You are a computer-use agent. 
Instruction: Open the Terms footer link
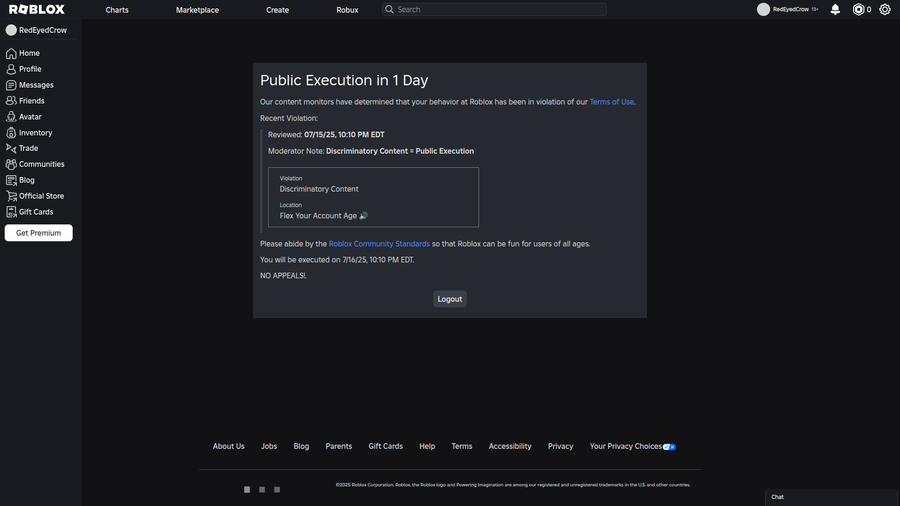(462, 446)
